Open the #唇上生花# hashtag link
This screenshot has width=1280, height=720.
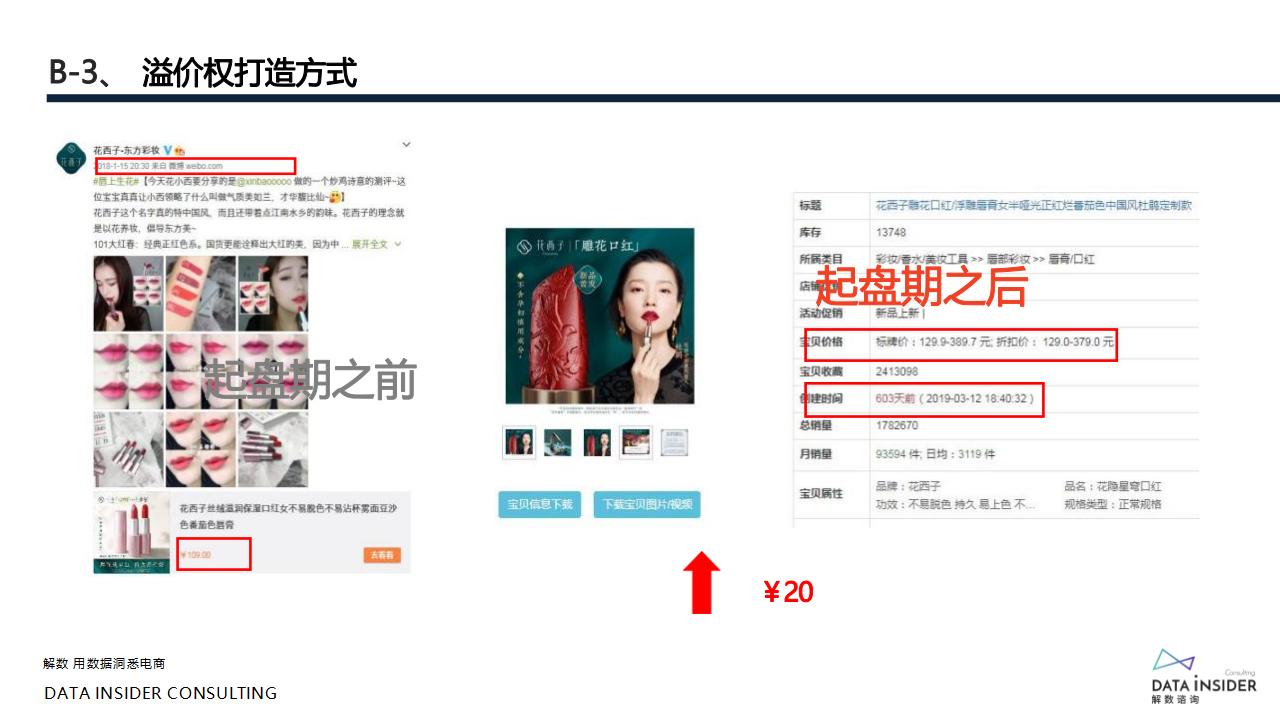click(x=115, y=182)
